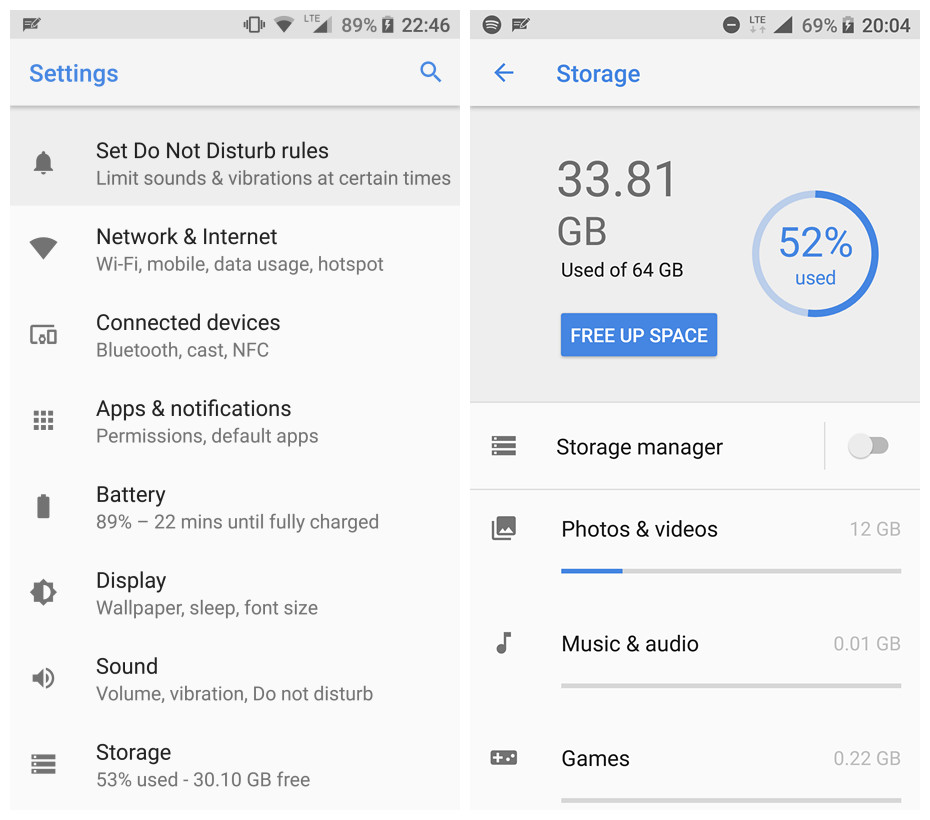Tap the Connected devices icon
930x820 pixels.
43,334
